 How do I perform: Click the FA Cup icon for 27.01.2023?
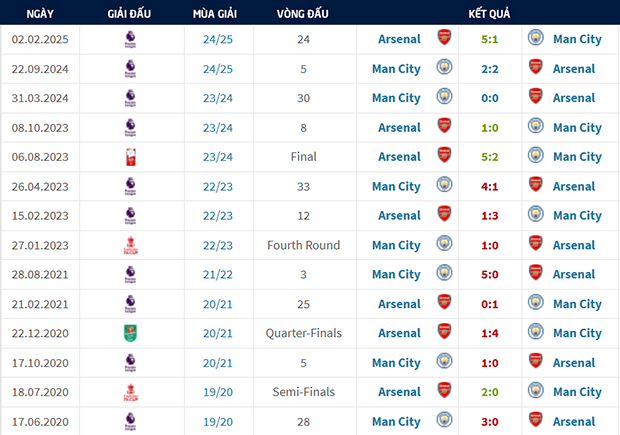131,245
